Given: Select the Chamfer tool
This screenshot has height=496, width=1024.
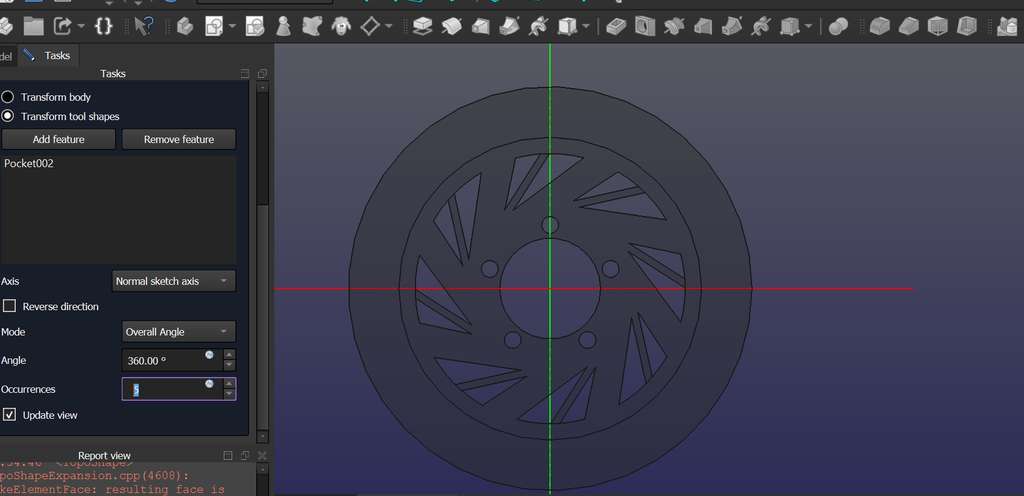Looking at the screenshot, I should click(x=909, y=26).
